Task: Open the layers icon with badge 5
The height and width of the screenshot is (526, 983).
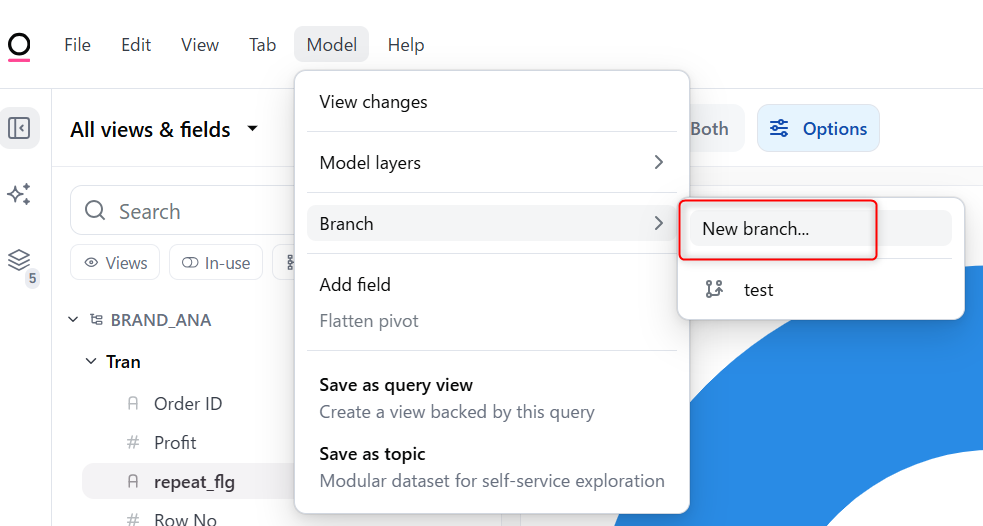Action: (20, 262)
